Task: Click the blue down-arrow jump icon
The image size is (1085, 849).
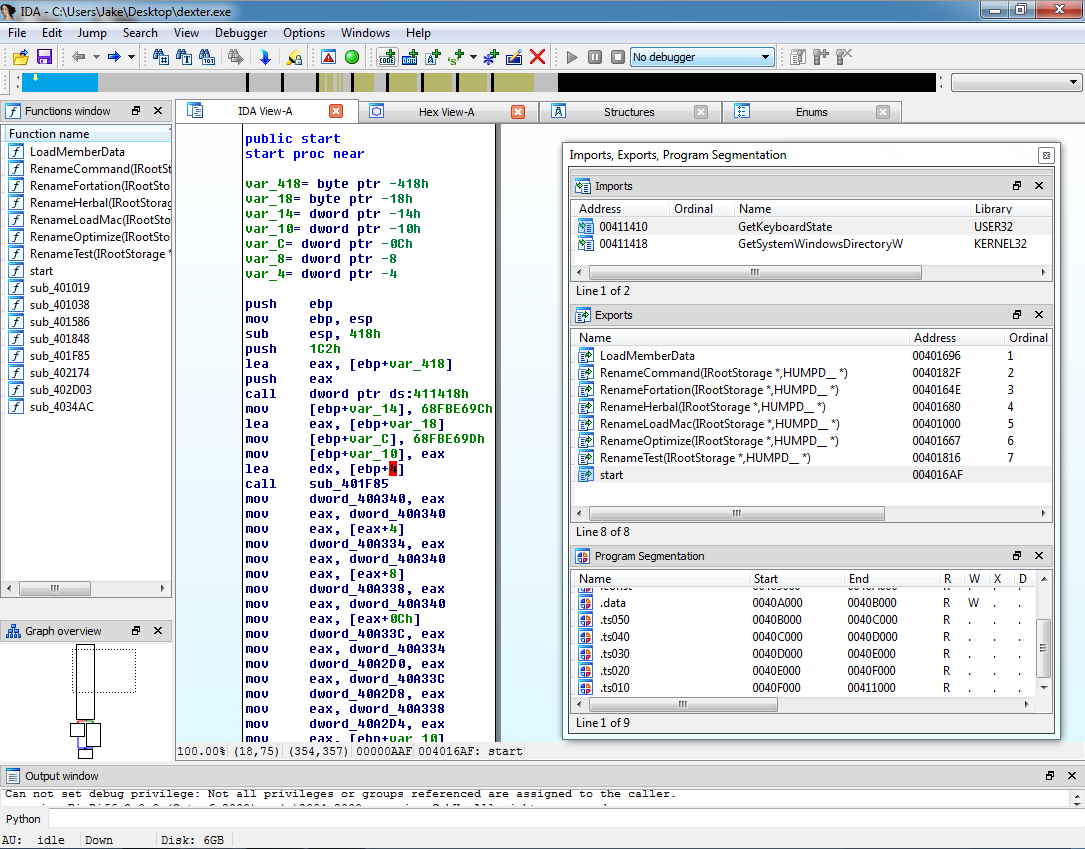Action: (265, 57)
